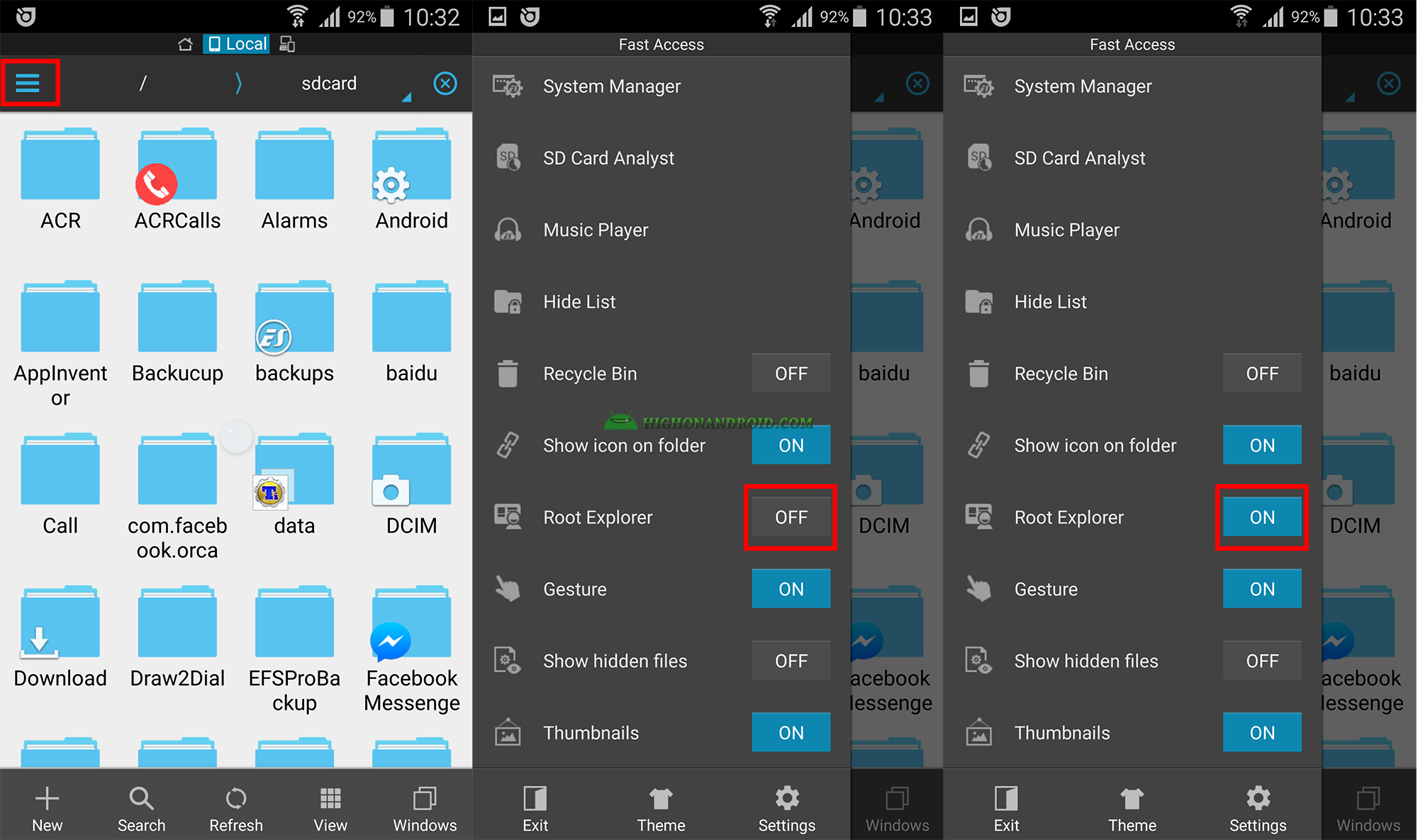Tap Theme in the rightmost screenshot

coord(1132,809)
